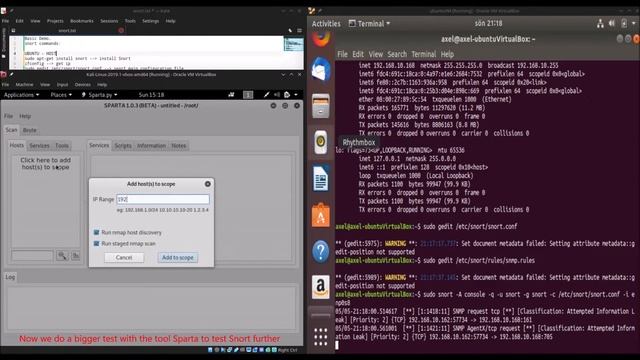Expand Kali system menu arrow
The width and height of the screenshot is (640, 360).
296,95
